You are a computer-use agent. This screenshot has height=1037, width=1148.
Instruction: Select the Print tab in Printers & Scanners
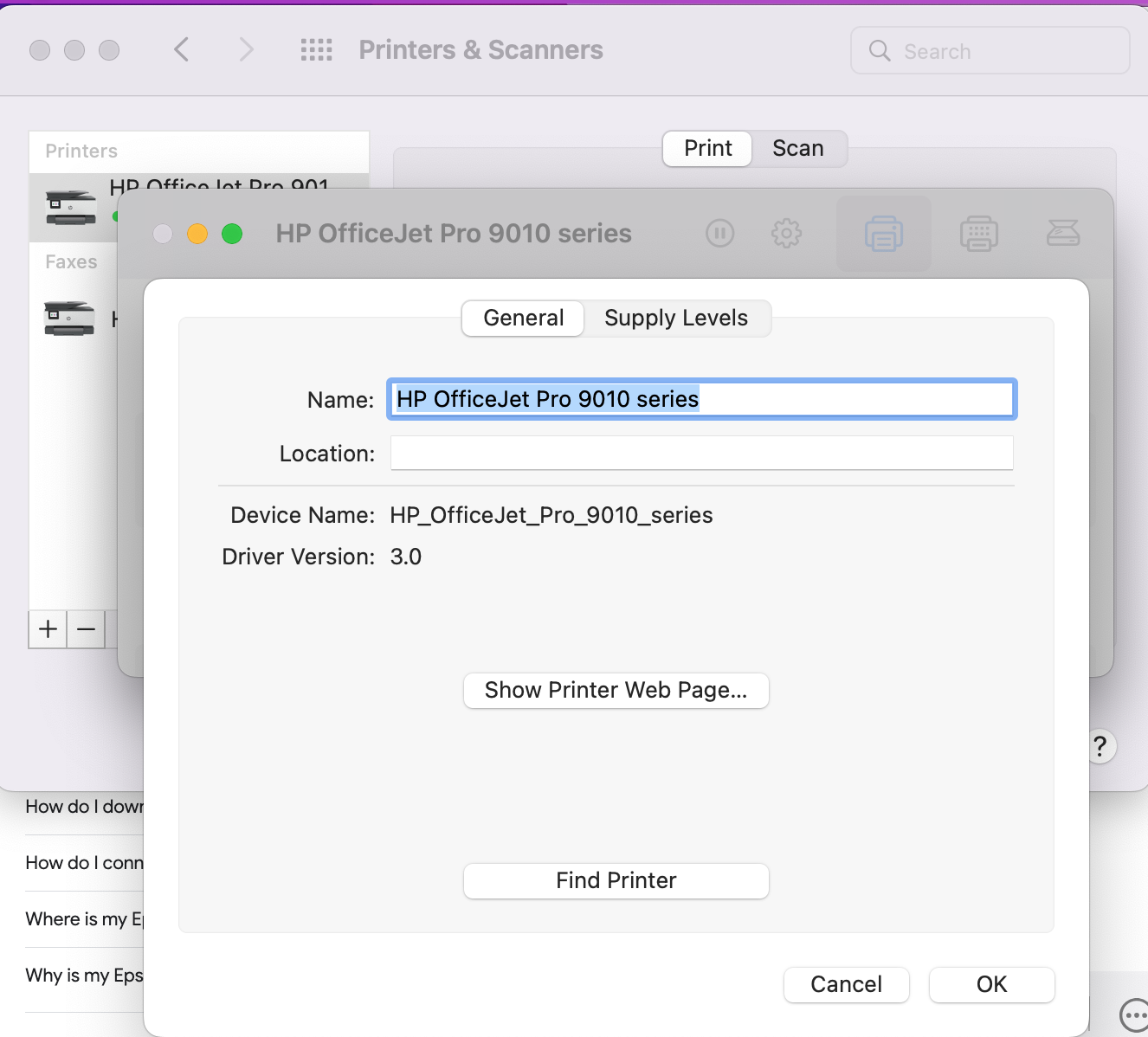(x=707, y=148)
